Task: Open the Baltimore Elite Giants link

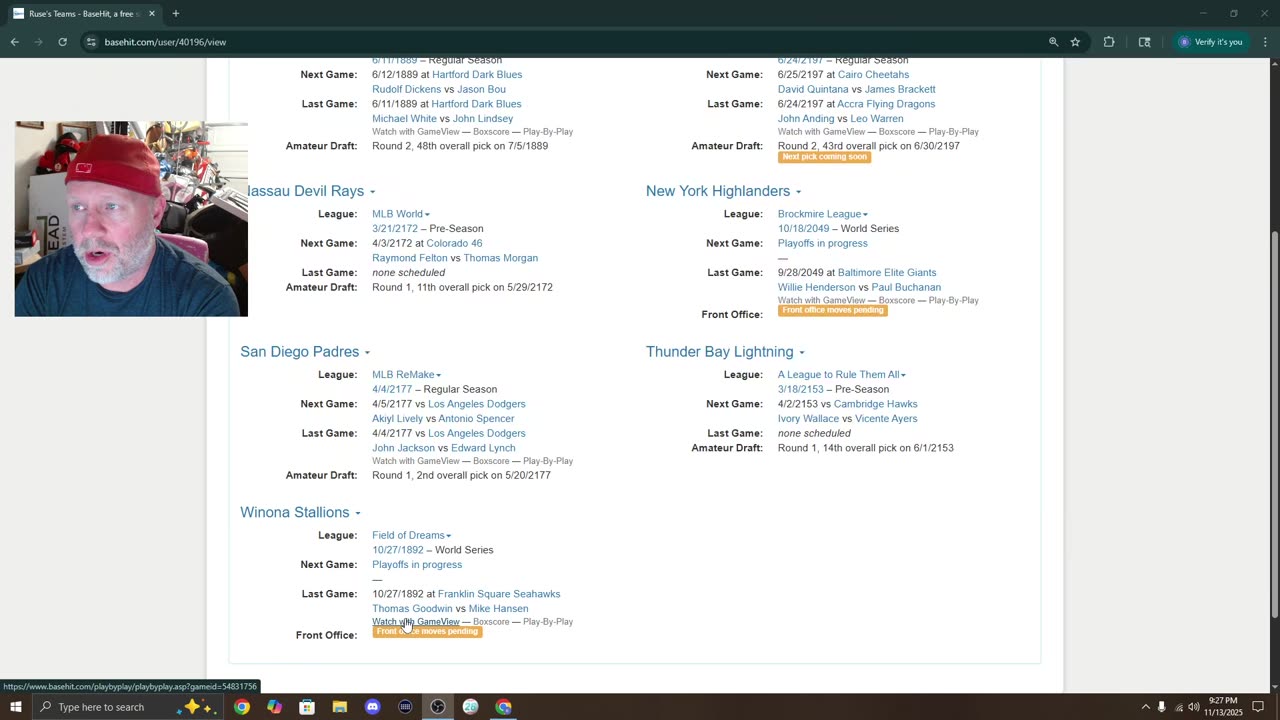Action: (887, 272)
